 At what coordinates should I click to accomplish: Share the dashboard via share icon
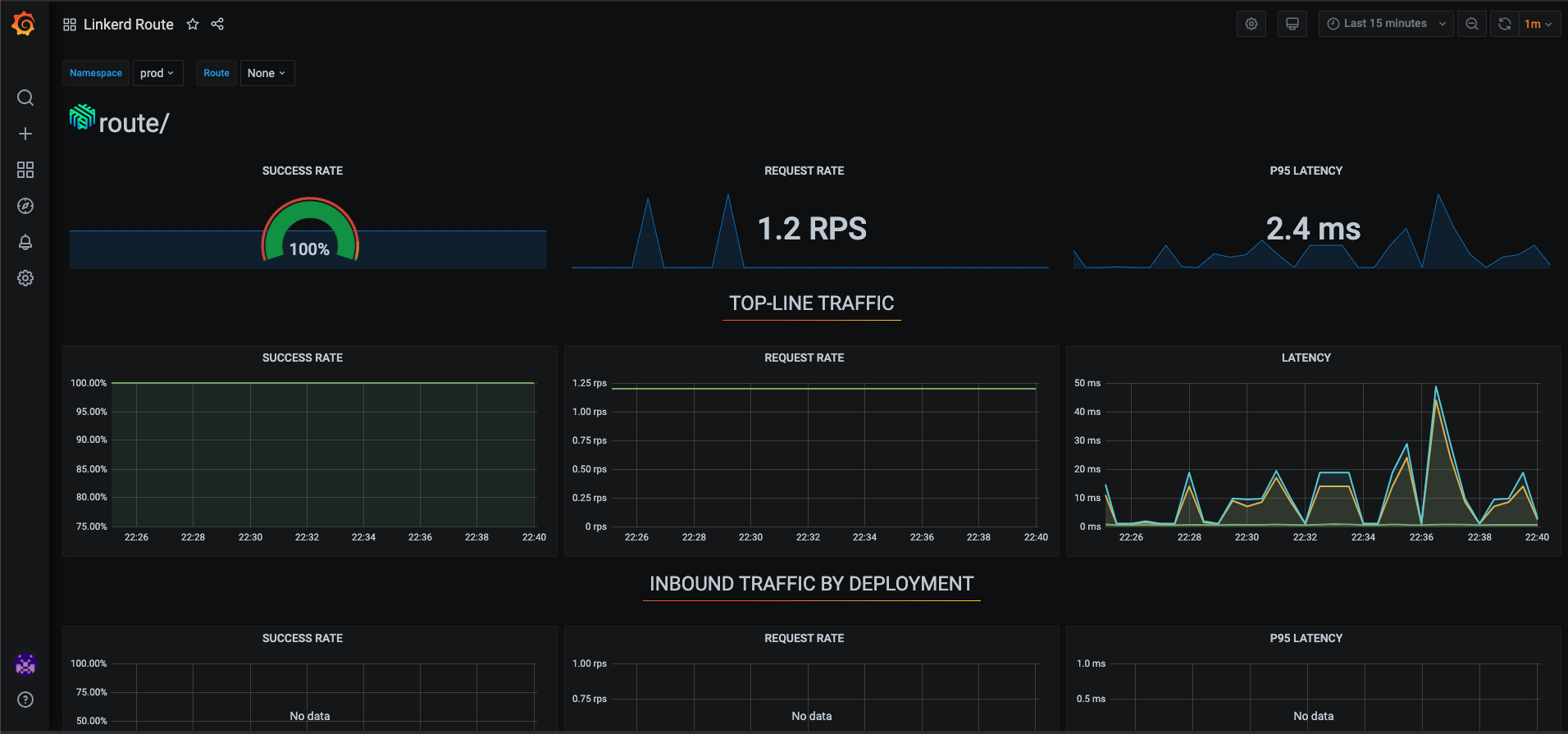pos(217,24)
